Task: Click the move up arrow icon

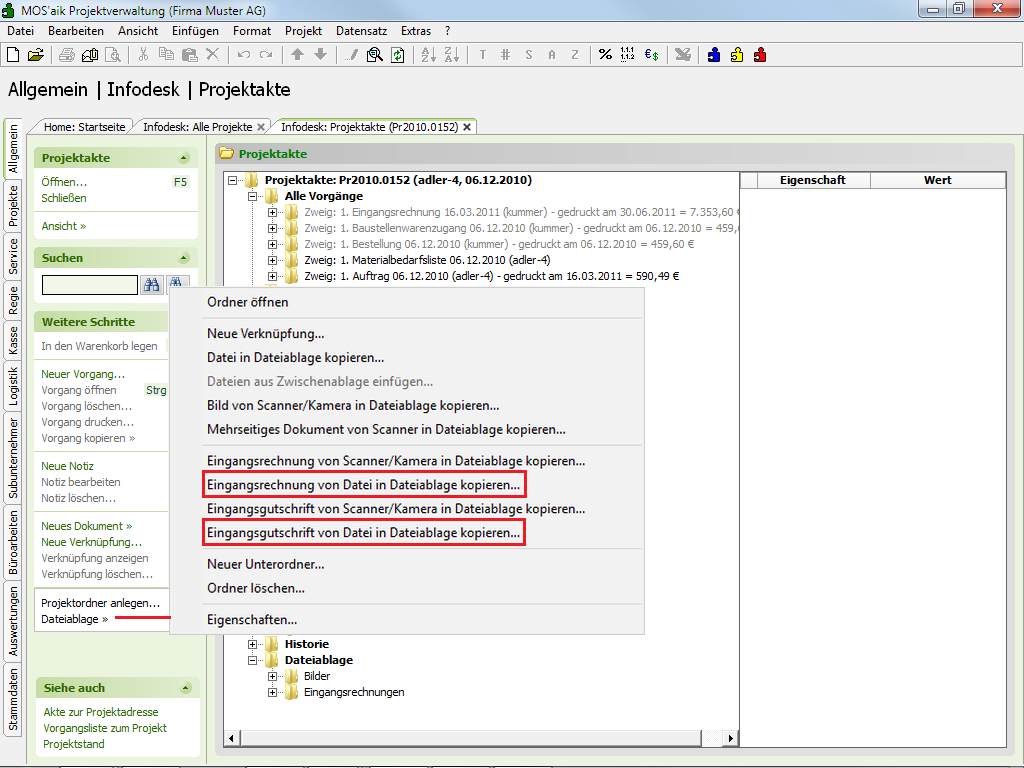Action: click(297, 55)
